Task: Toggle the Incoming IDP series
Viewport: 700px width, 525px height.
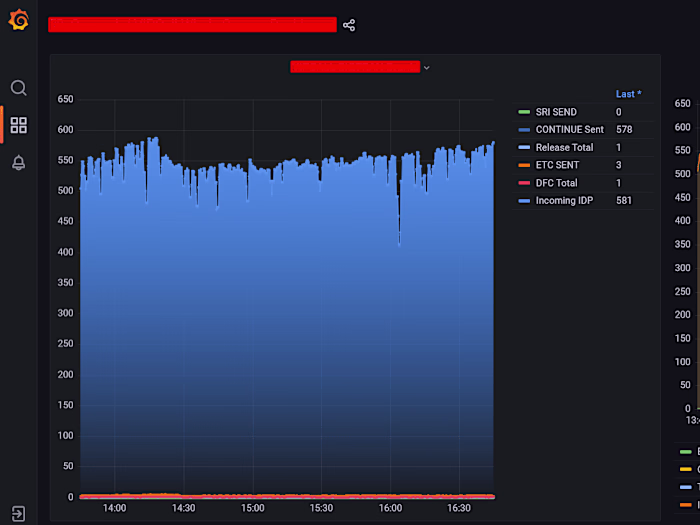Action: (x=564, y=200)
